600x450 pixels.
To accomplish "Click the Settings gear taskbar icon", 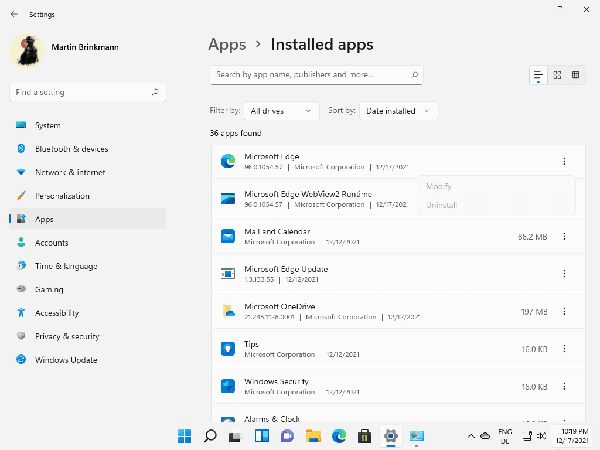I will pos(391,436).
